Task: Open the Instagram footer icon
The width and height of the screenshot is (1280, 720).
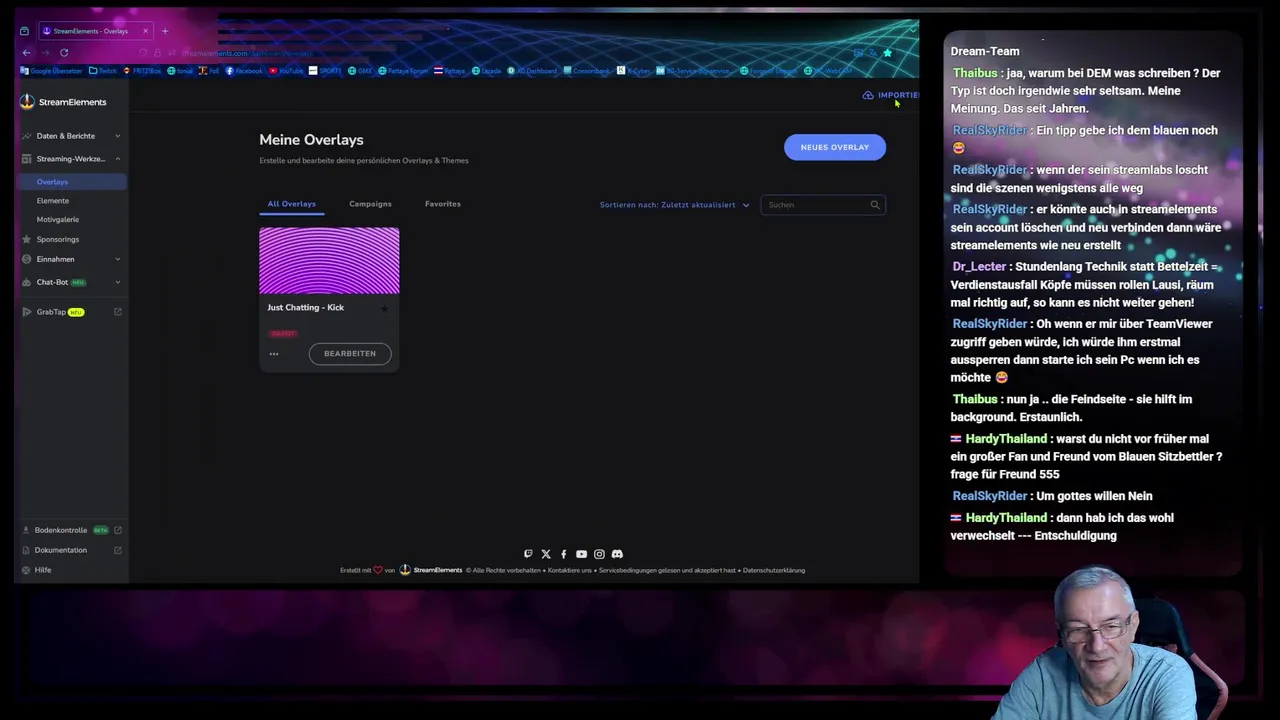Action: pyautogui.click(x=599, y=554)
